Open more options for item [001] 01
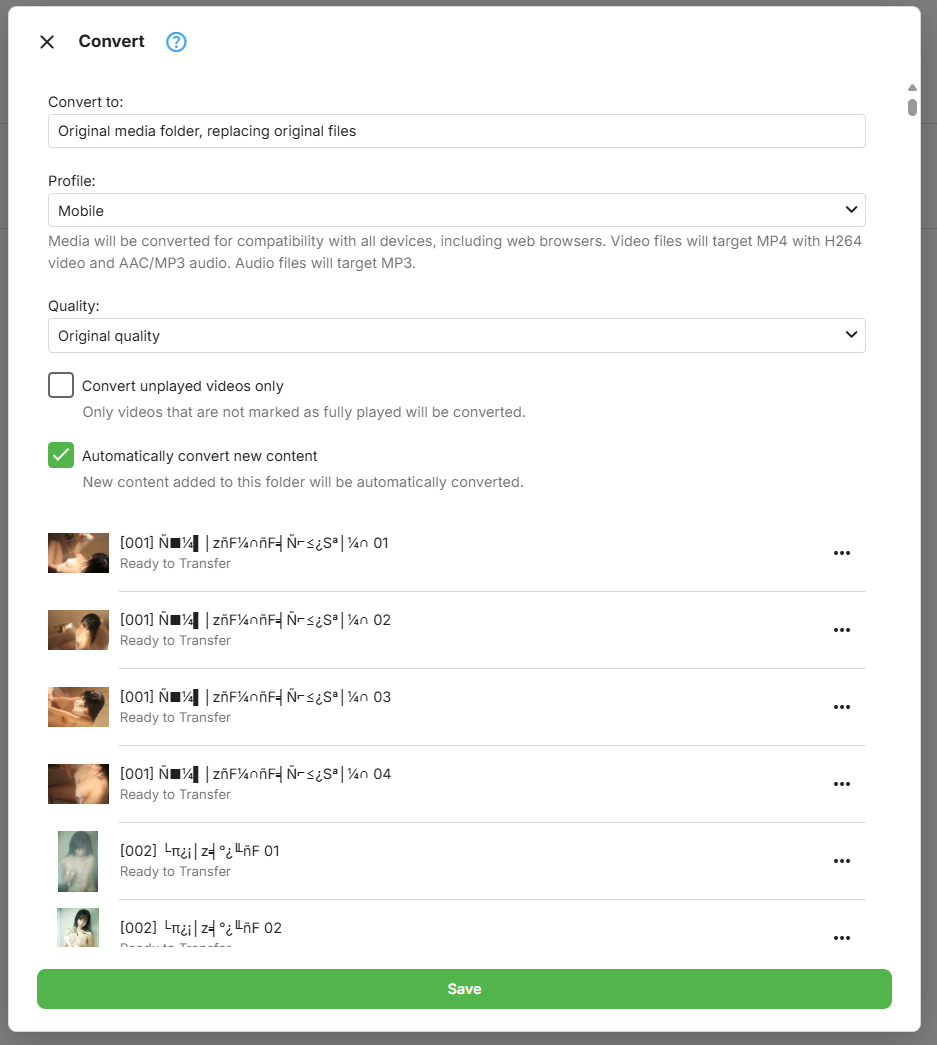Viewport: 937px width, 1045px height. pos(841,553)
